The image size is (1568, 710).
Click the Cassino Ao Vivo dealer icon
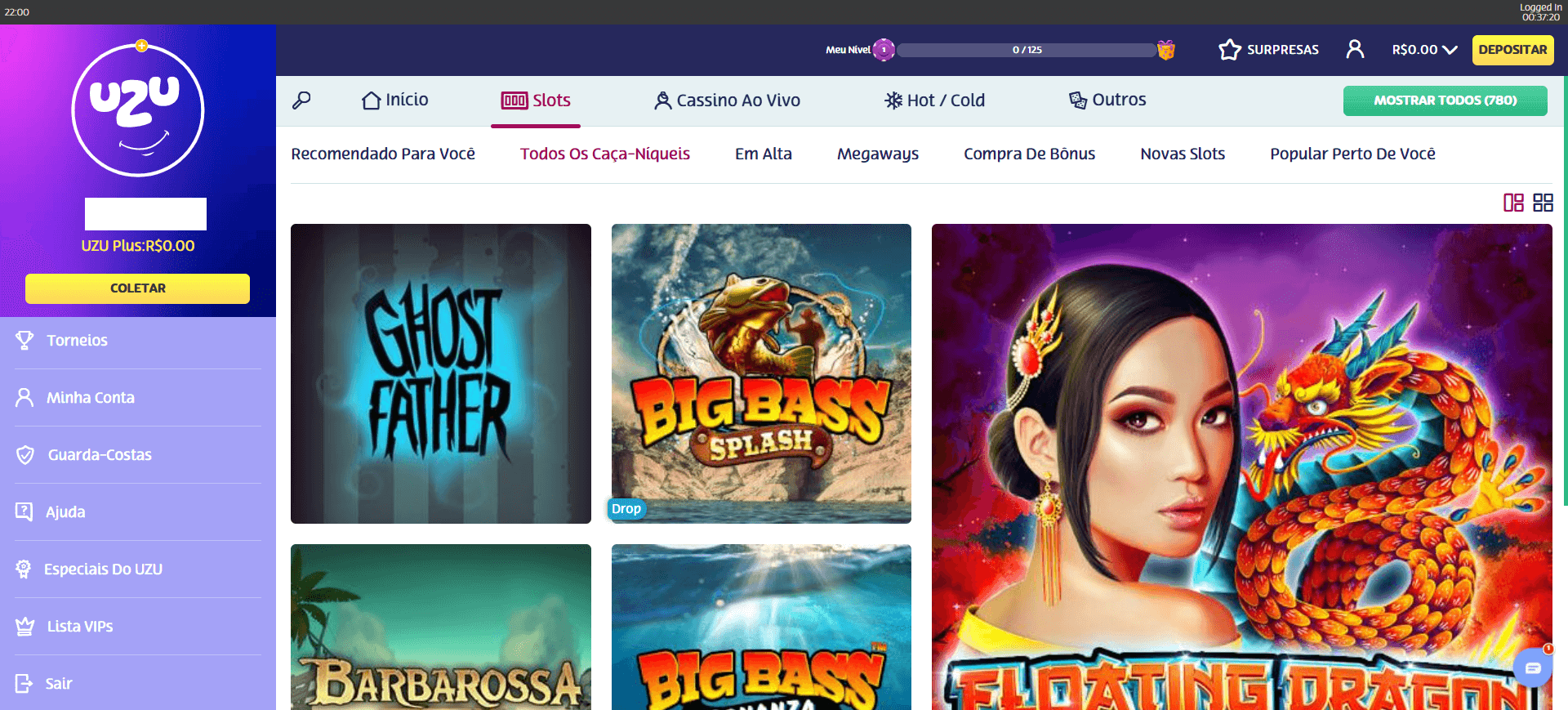coord(662,100)
